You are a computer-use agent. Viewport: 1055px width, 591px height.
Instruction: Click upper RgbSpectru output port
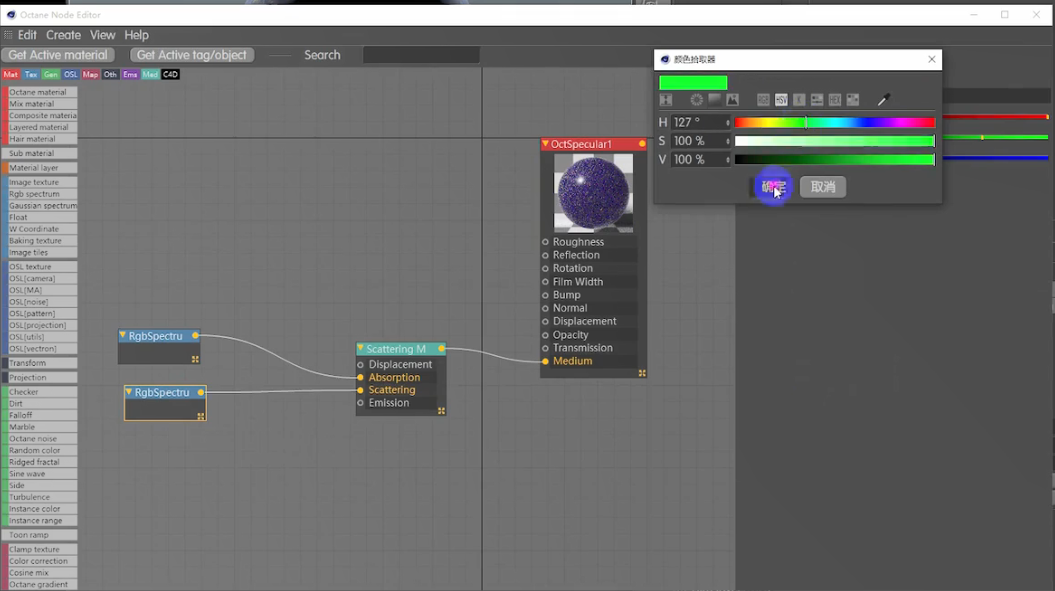(195, 335)
